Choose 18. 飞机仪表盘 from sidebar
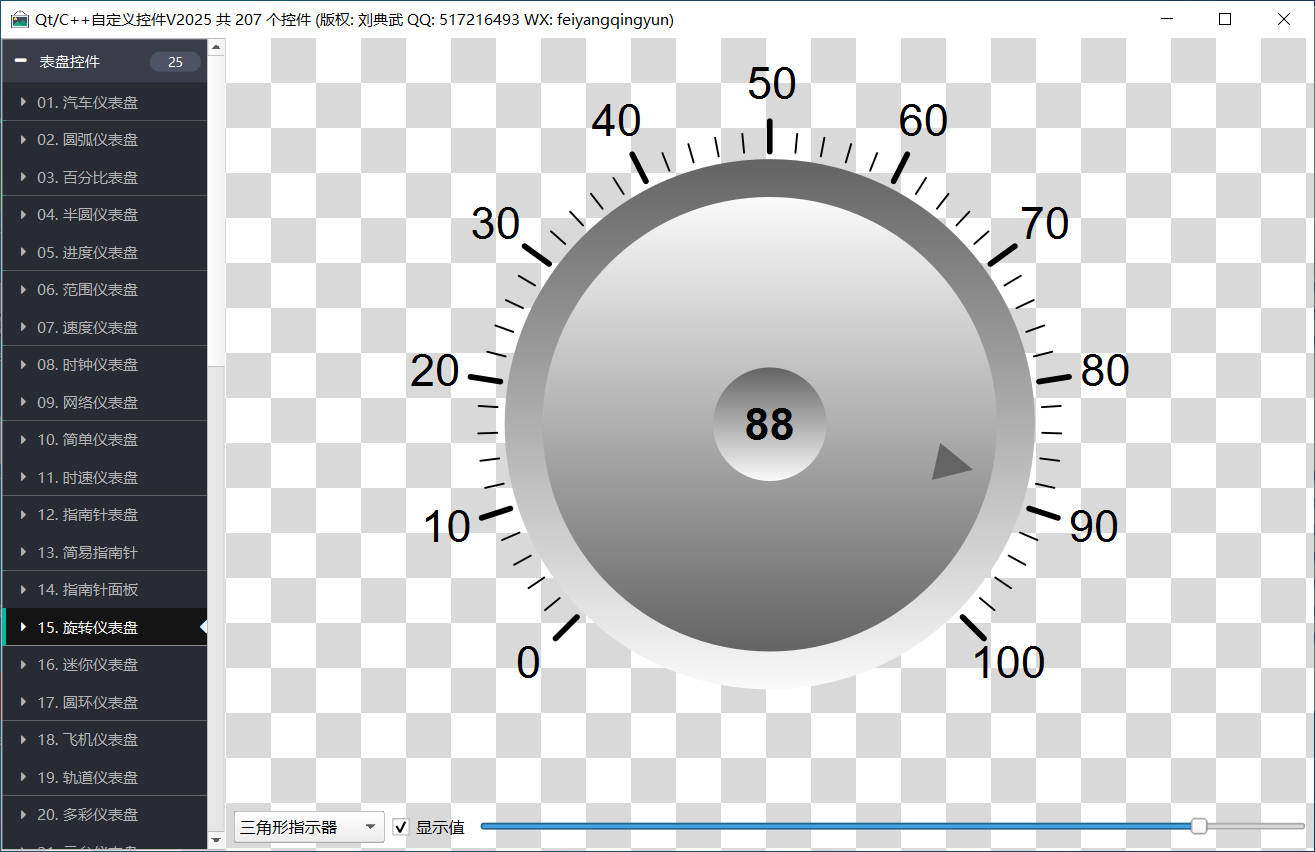The image size is (1315, 852). pos(104,740)
